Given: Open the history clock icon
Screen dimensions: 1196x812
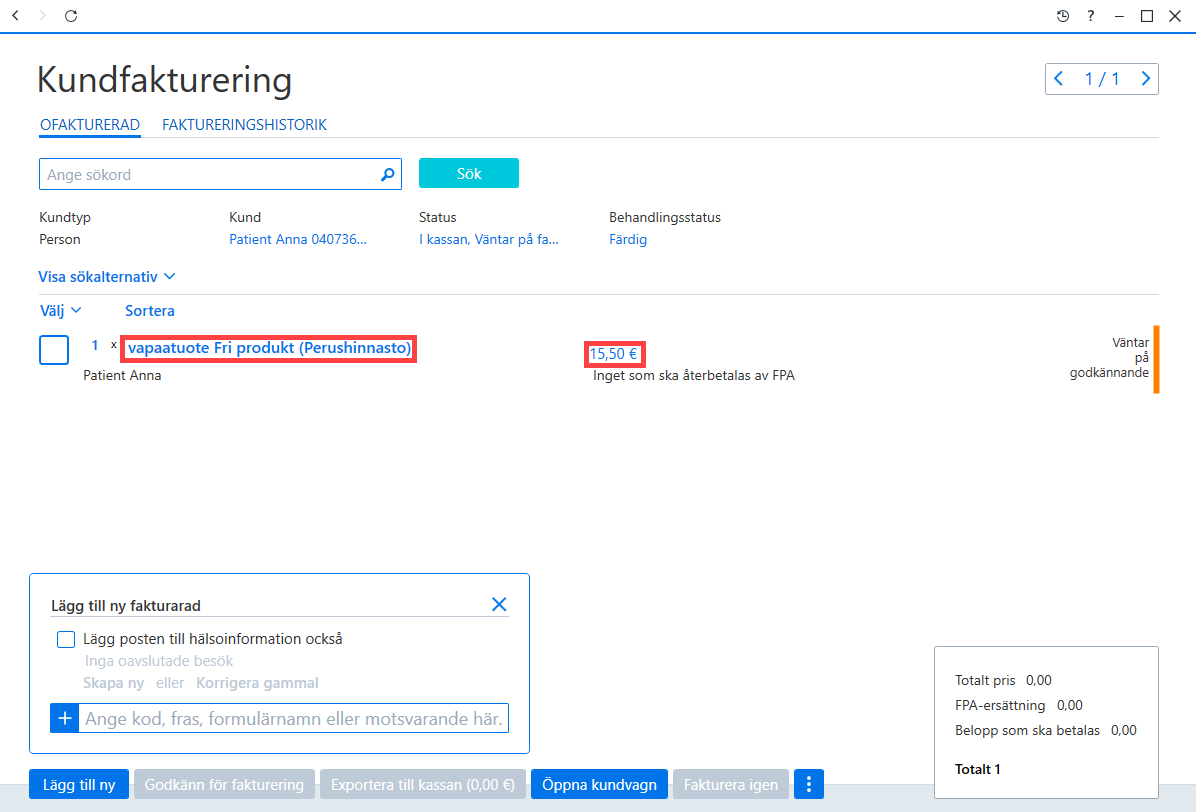Looking at the screenshot, I should tap(1063, 15).
